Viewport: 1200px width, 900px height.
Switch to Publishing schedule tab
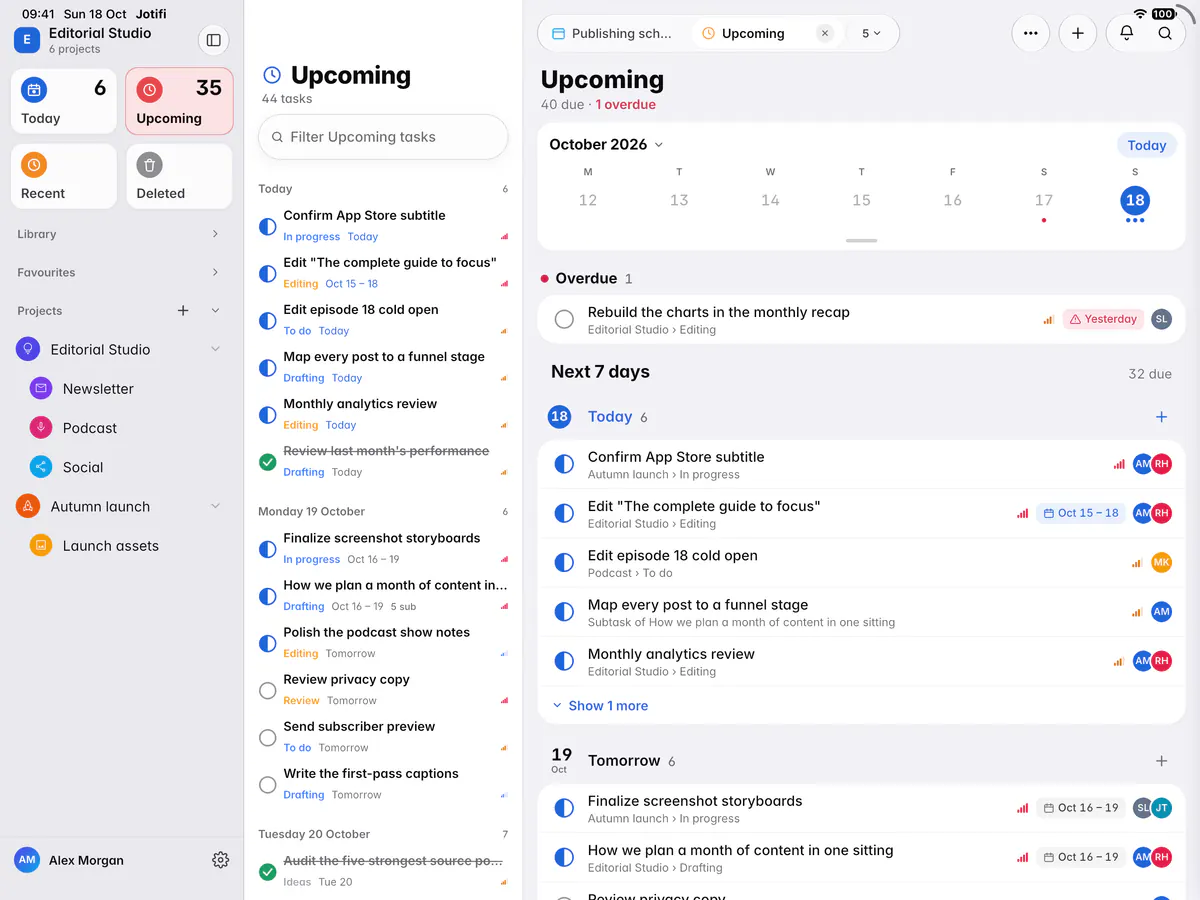pyautogui.click(x=612, y=33)
